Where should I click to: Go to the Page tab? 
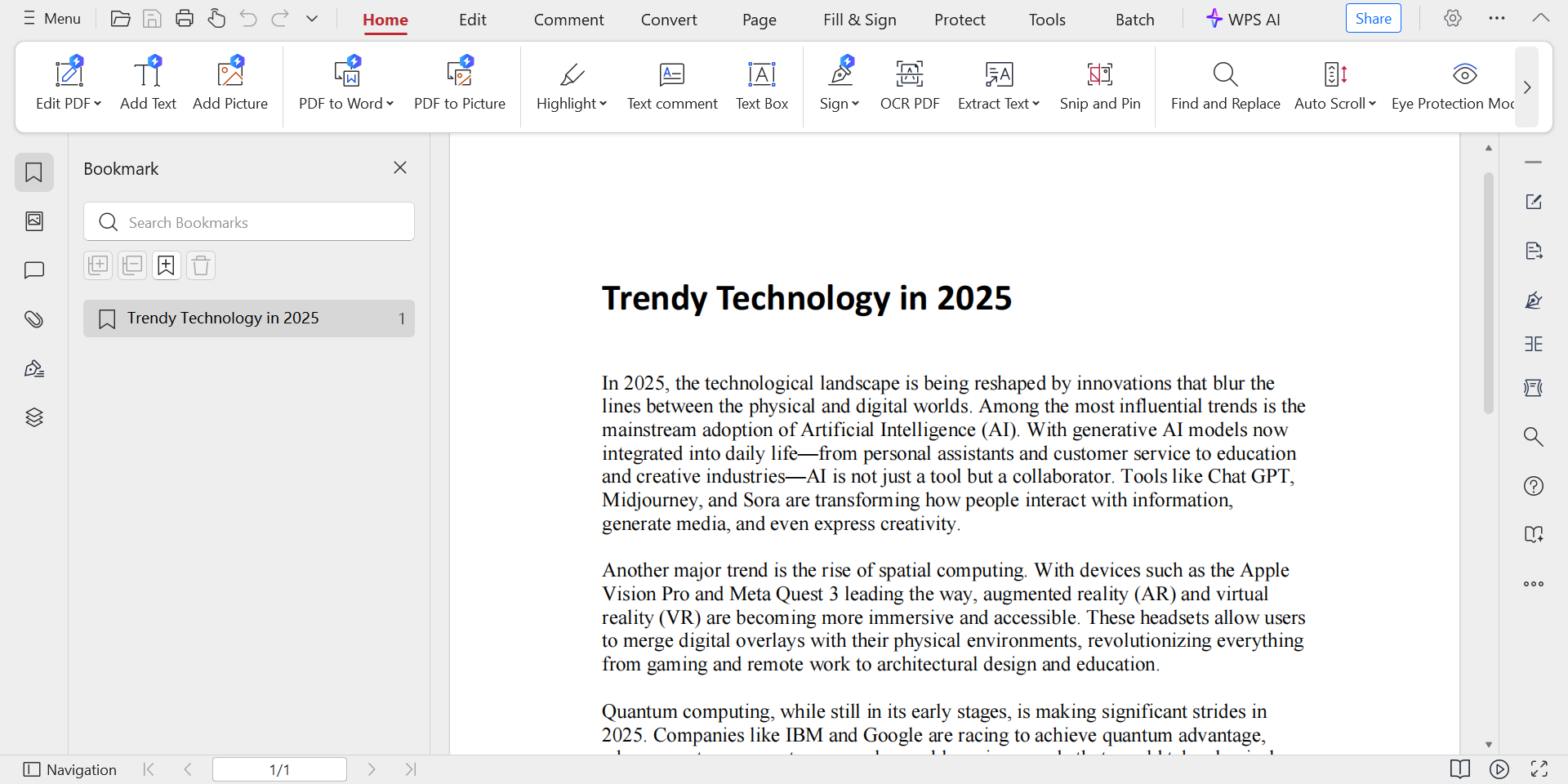pos(759,20)
